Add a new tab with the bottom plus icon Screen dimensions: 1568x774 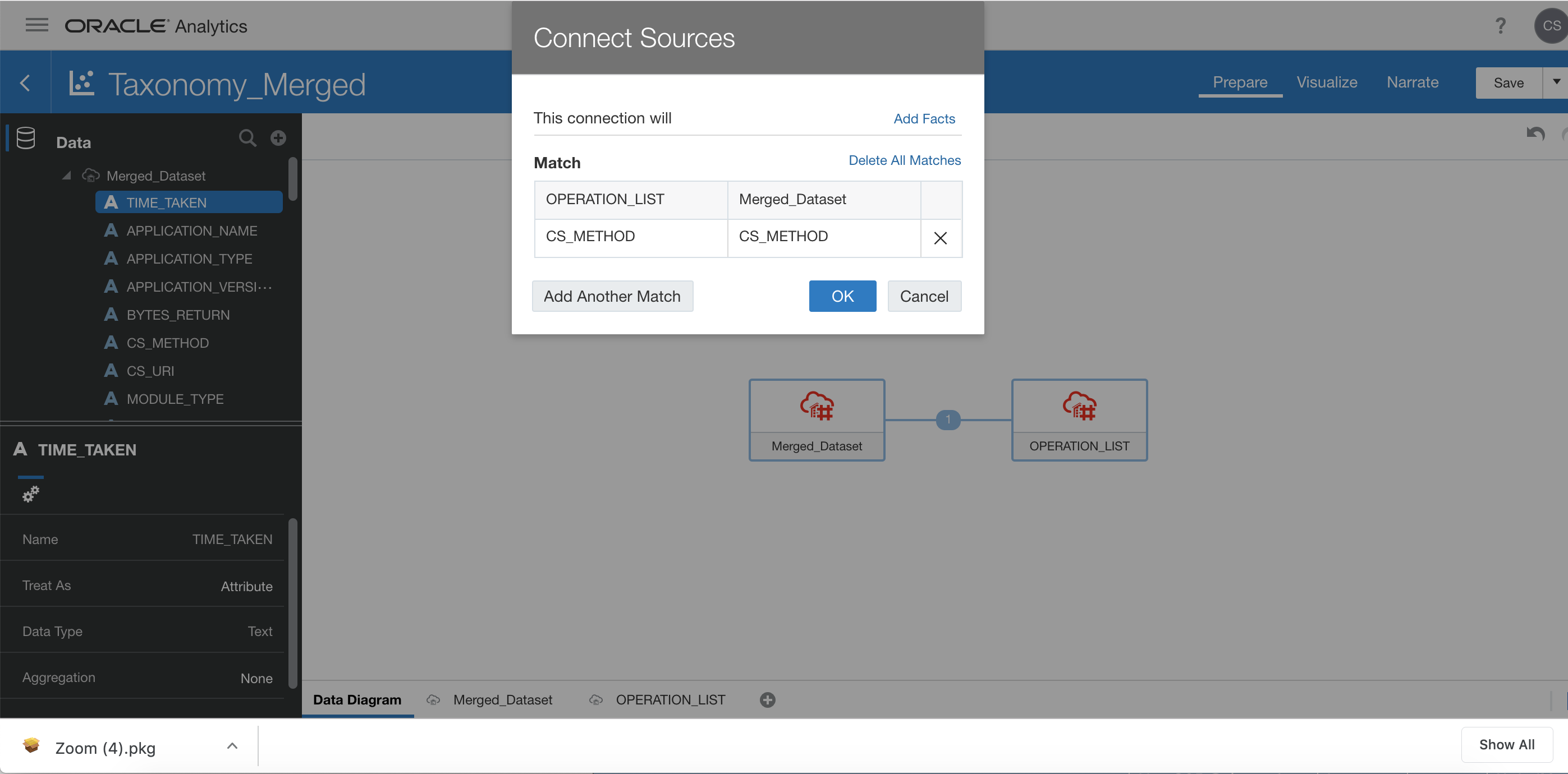coord(767,700)
